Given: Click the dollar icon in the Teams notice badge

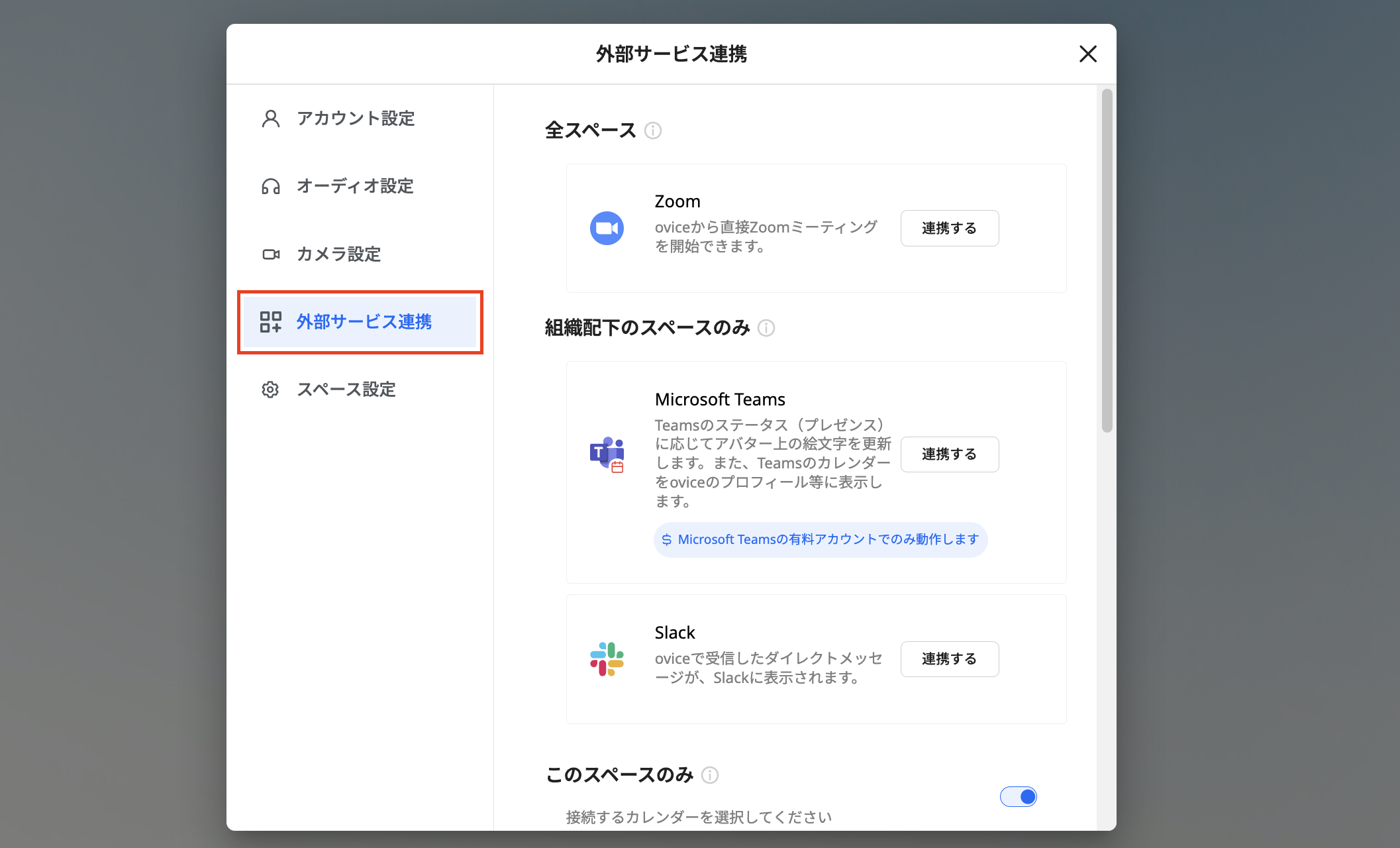Looking at the screenshot, I should pos(667,540).
